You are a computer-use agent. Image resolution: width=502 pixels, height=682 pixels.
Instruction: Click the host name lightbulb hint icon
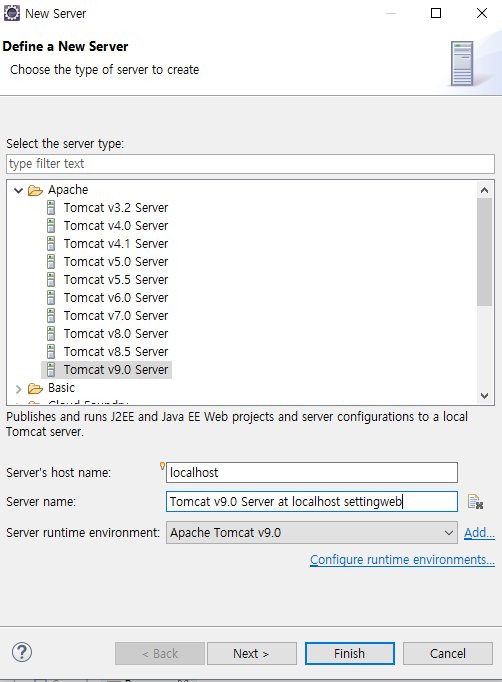(162, 466)
